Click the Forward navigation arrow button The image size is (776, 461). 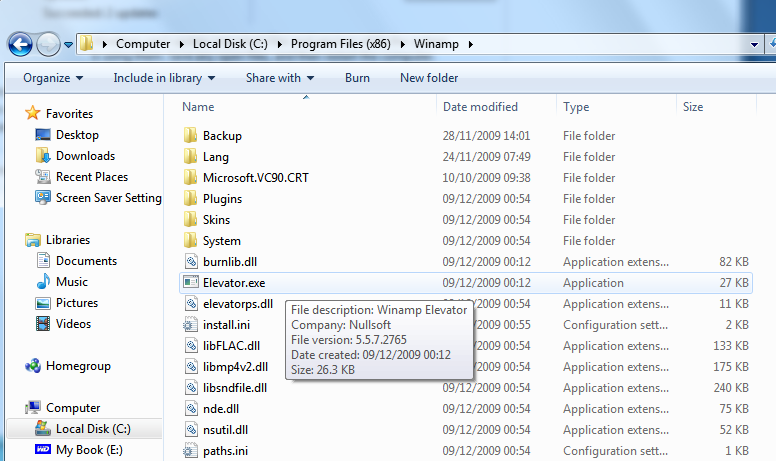click(48, 45)
